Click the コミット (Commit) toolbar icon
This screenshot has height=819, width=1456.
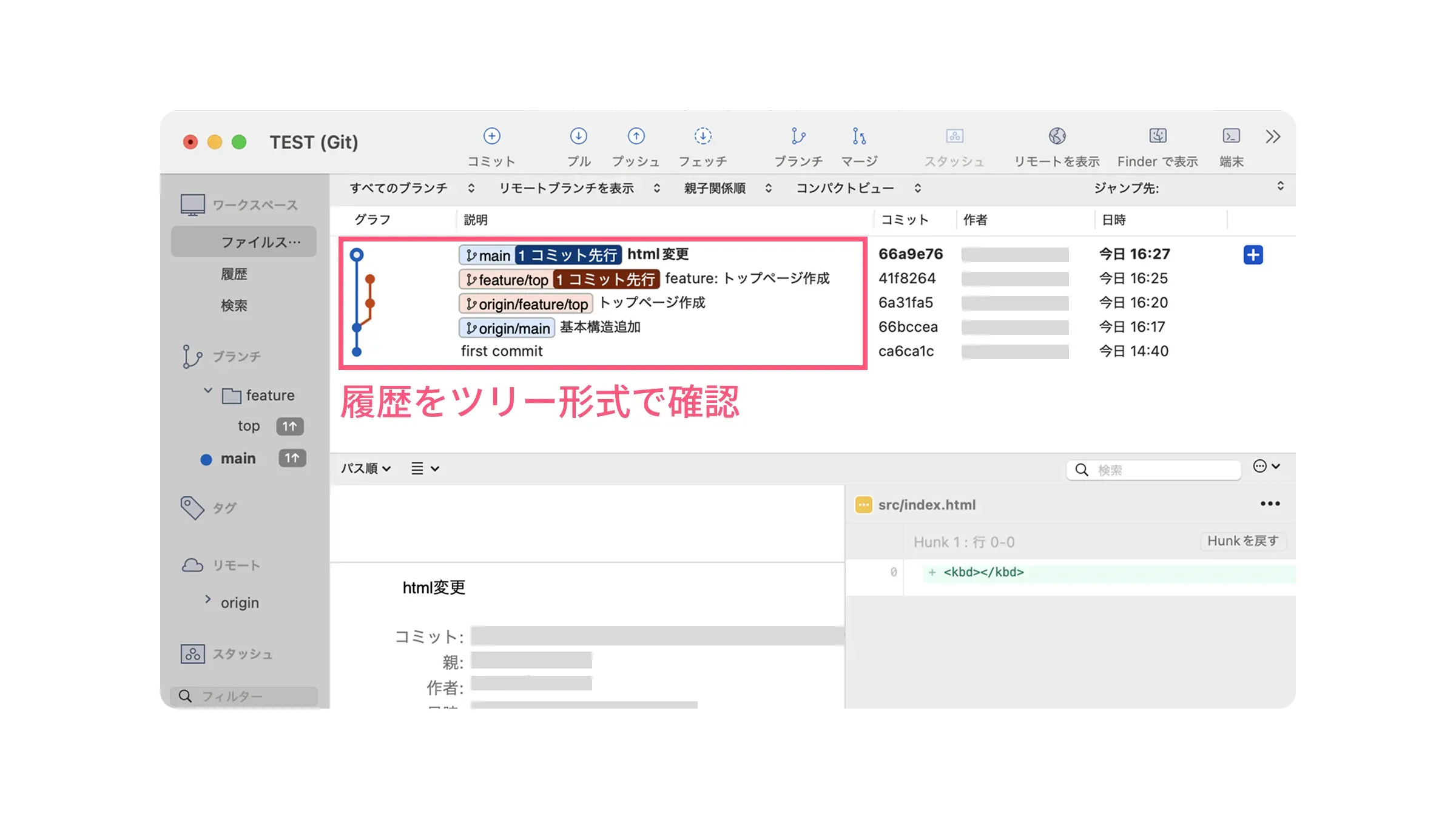pos(491,136)
